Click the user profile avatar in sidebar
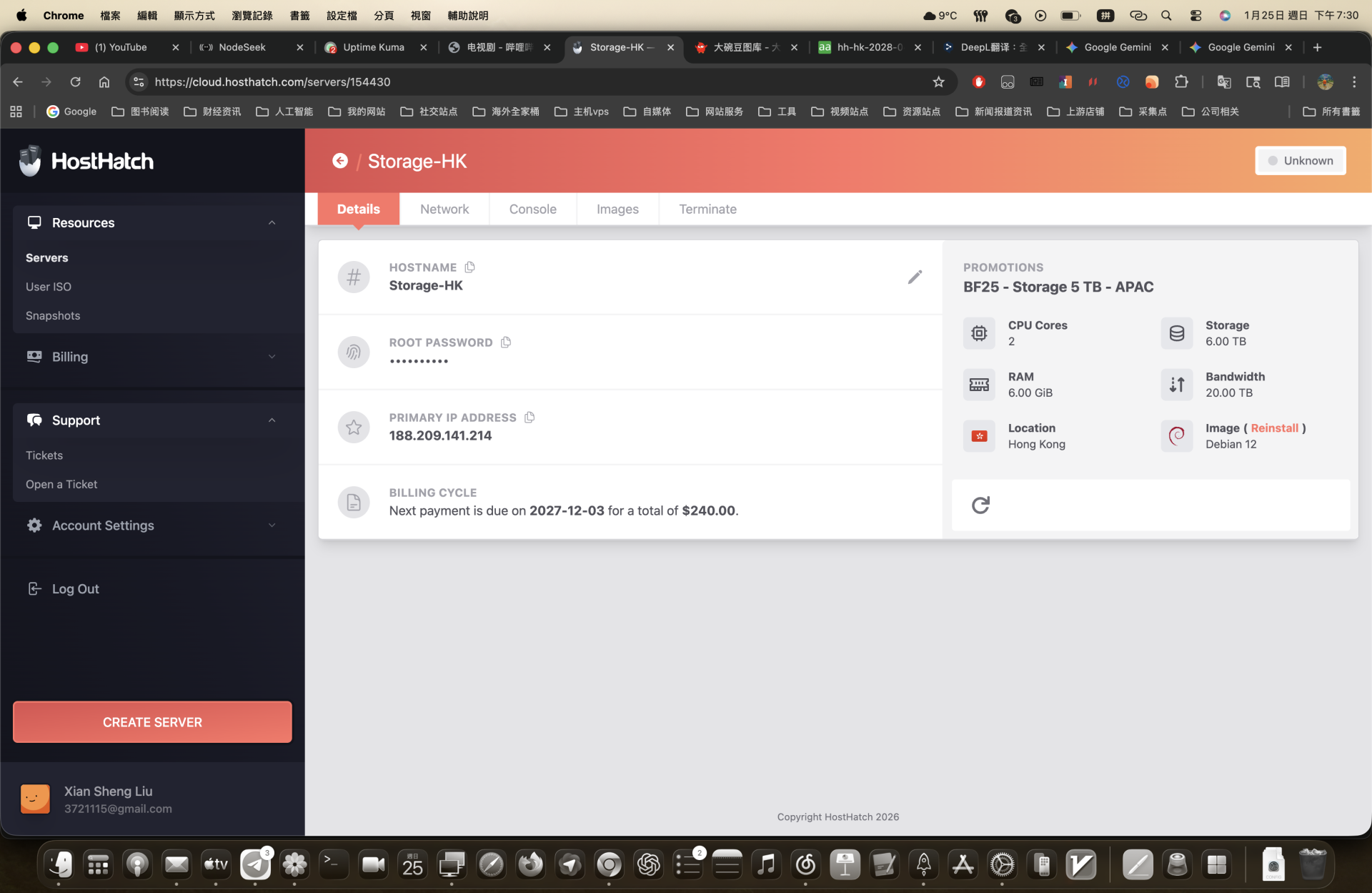1372x893 pixels. (35, 799)
